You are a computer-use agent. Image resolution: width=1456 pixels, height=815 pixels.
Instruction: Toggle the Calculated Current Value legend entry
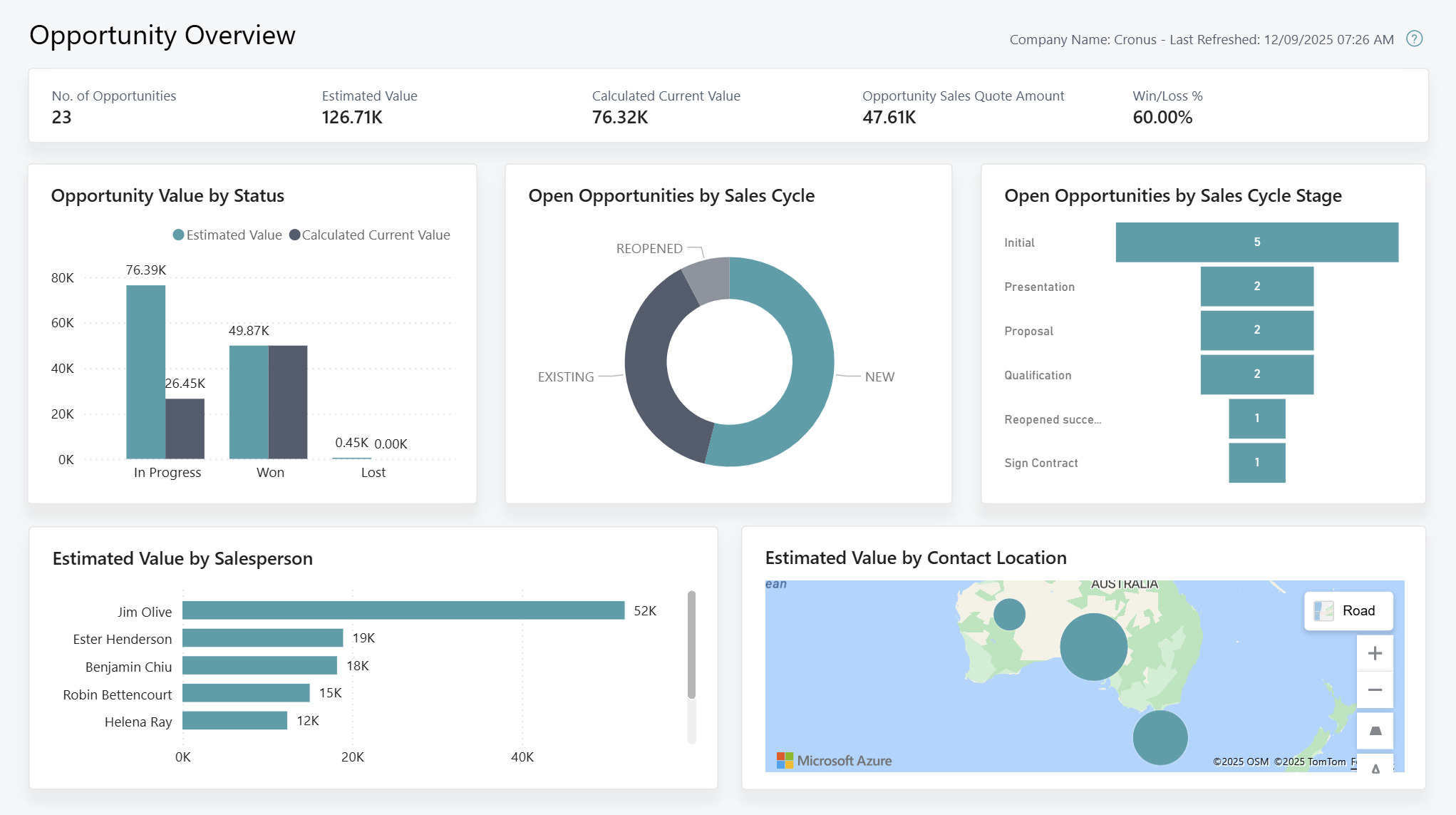377,235
